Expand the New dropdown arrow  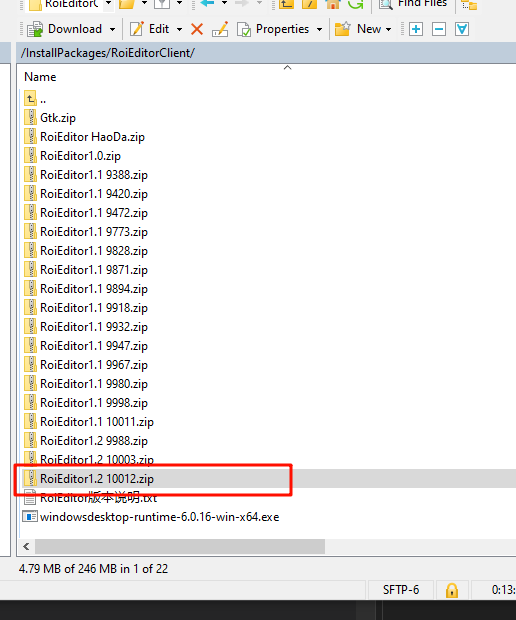(x=389, y=30)
